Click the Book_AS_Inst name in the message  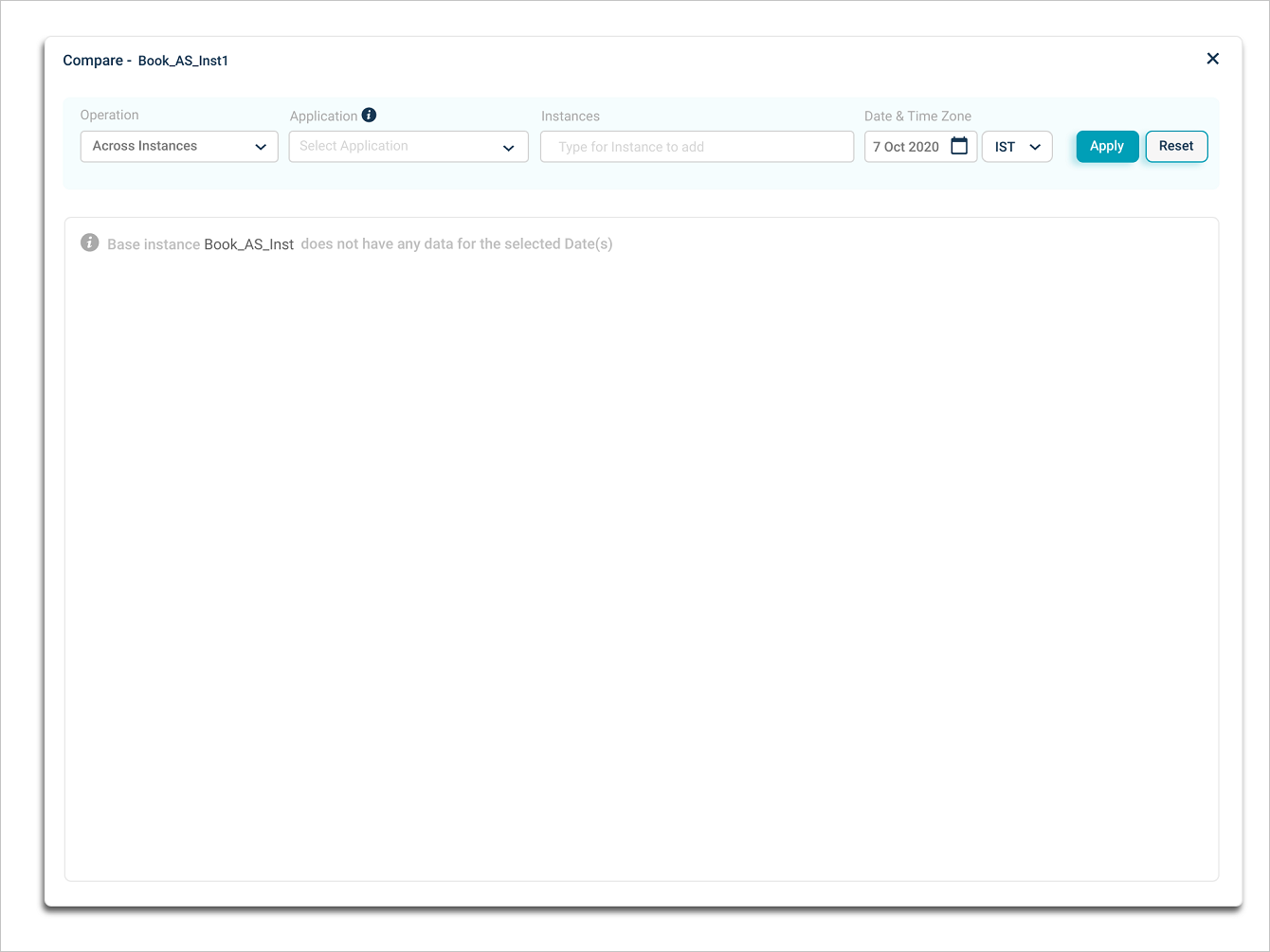pyautogui.click(x=248, y=244)
